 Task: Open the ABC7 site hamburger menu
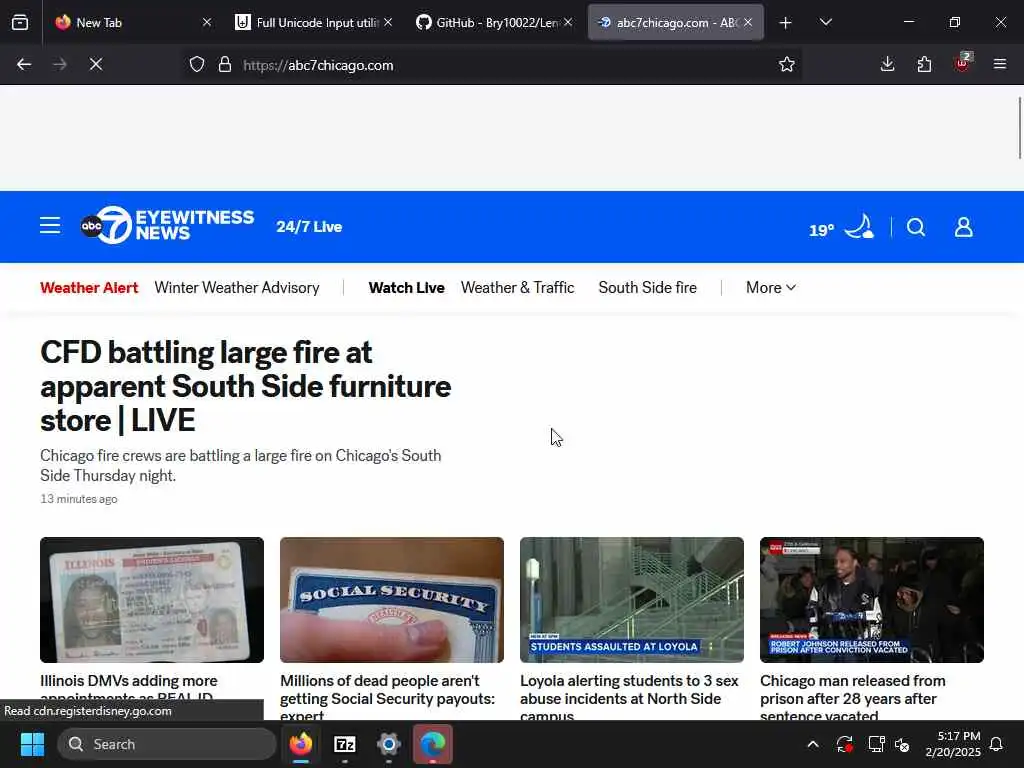click(x=50, y=226)
